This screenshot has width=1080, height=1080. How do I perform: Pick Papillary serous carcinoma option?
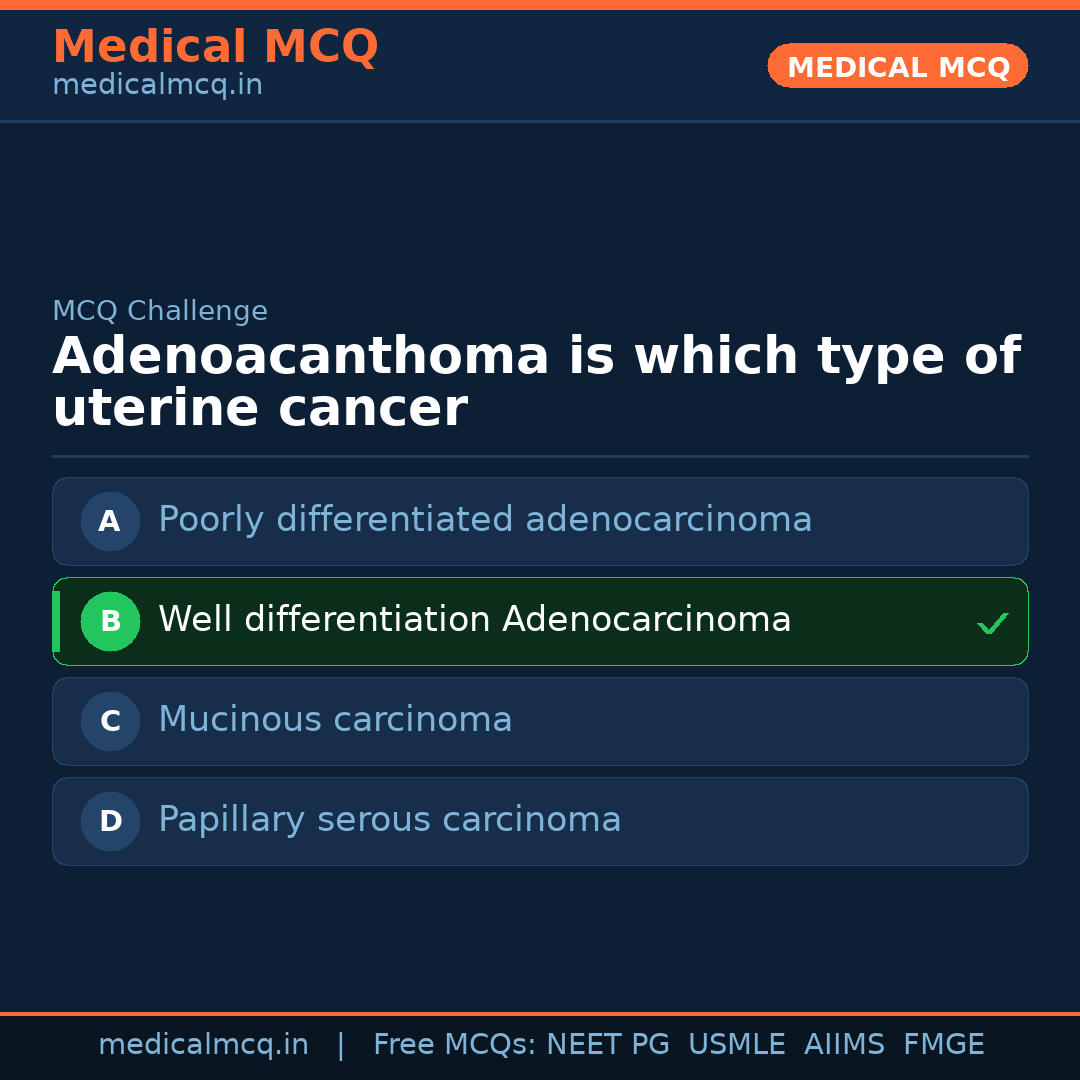pyautogui.click(x=390, y=820)
